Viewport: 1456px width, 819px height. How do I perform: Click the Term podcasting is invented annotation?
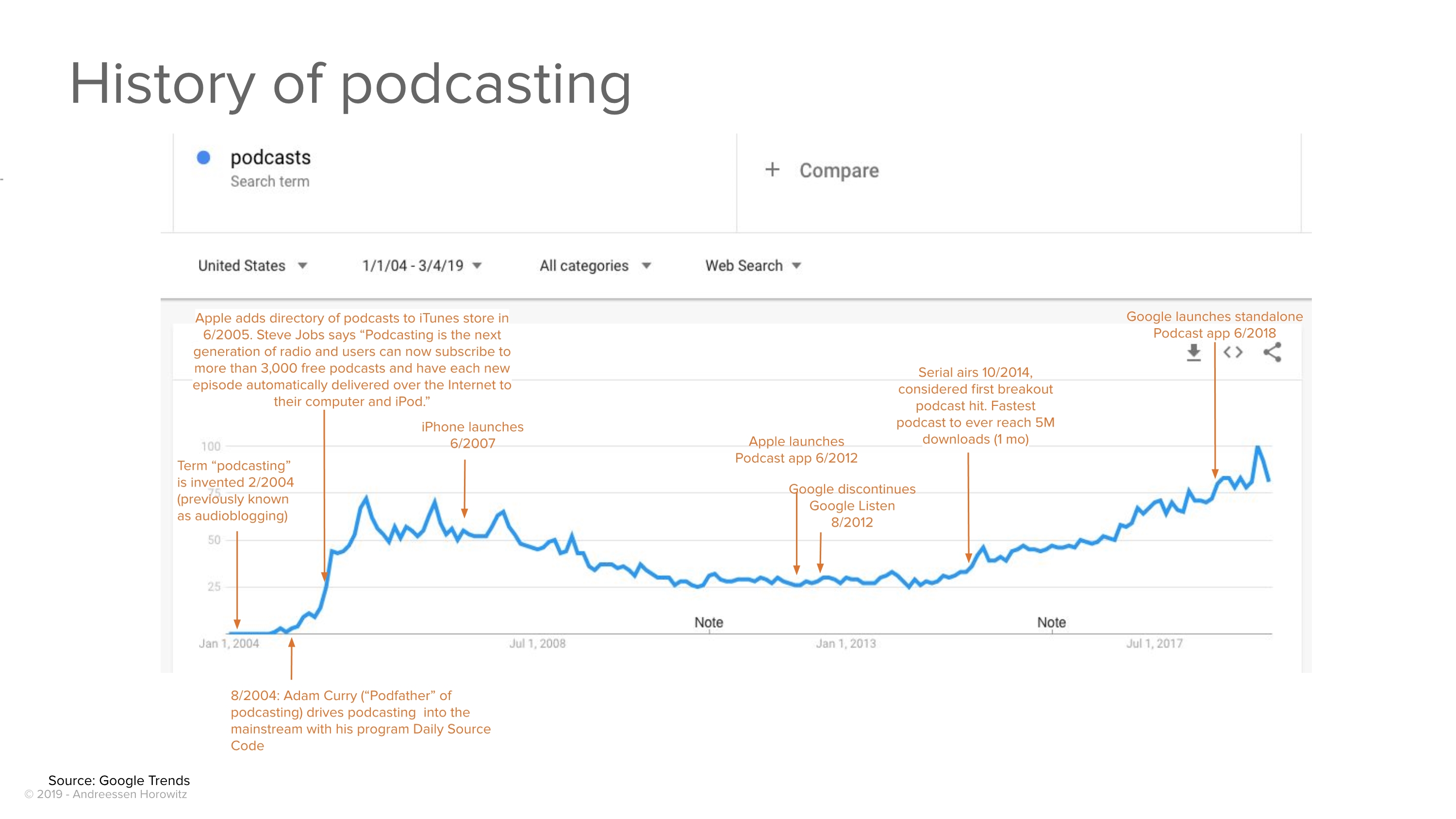(235, 491)
